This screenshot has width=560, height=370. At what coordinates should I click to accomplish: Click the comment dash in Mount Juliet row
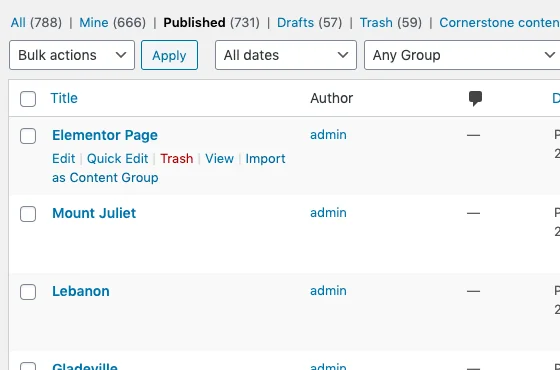click(x=474, y=213)
